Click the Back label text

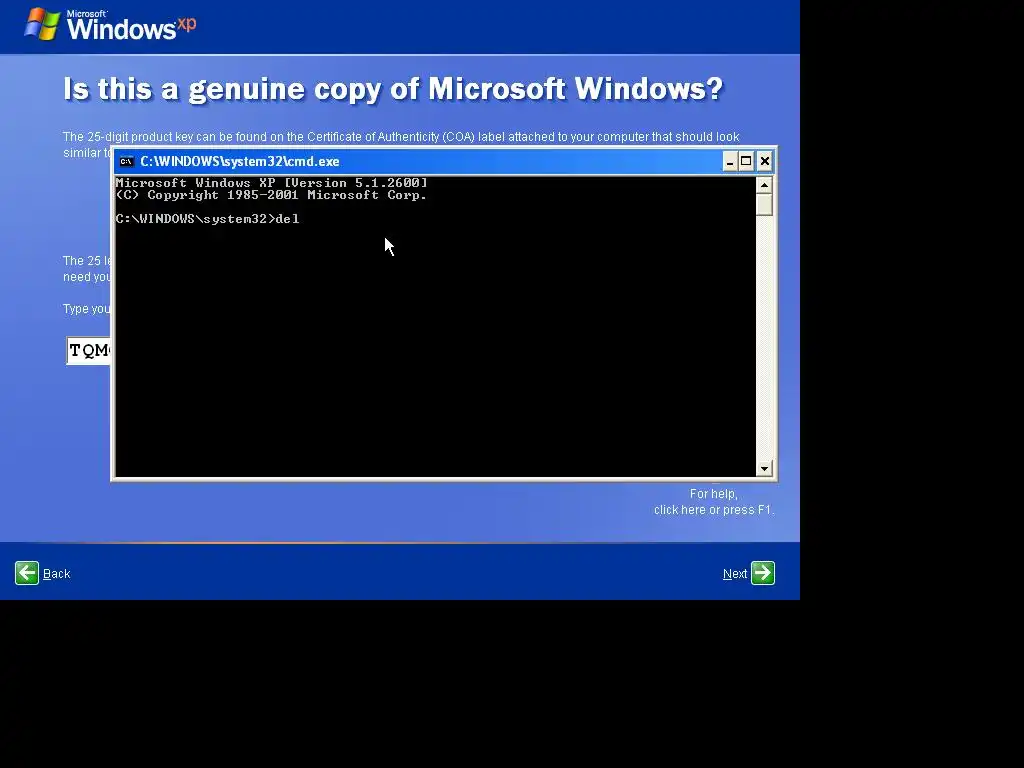(x=56, y=574)
